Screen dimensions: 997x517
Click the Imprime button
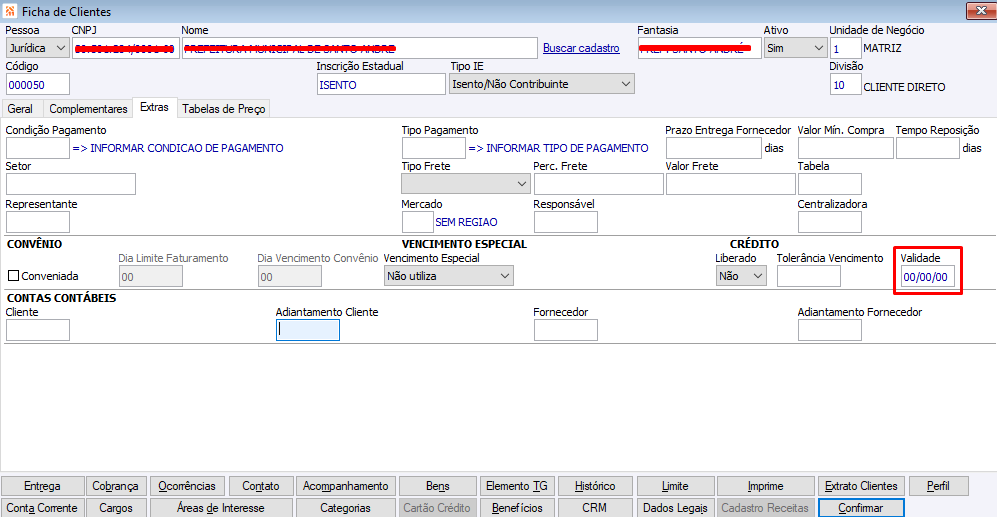tap(766, 486)
